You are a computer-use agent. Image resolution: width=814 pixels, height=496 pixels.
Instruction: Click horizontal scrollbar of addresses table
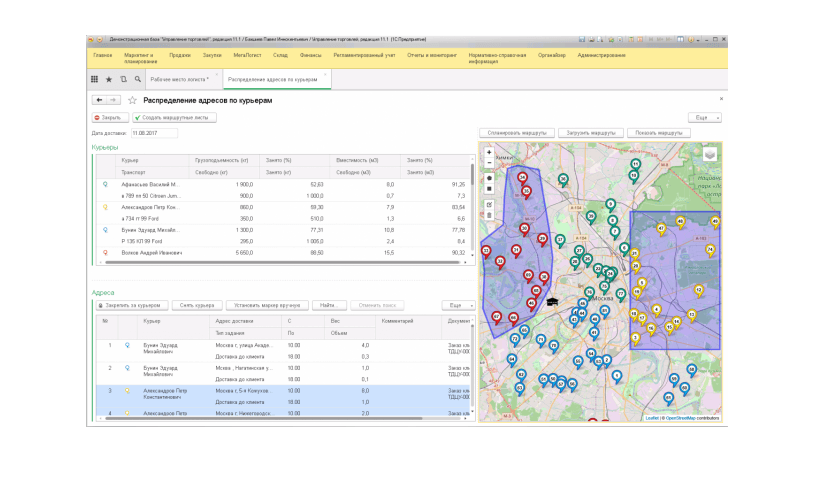[x=264, y=418]
